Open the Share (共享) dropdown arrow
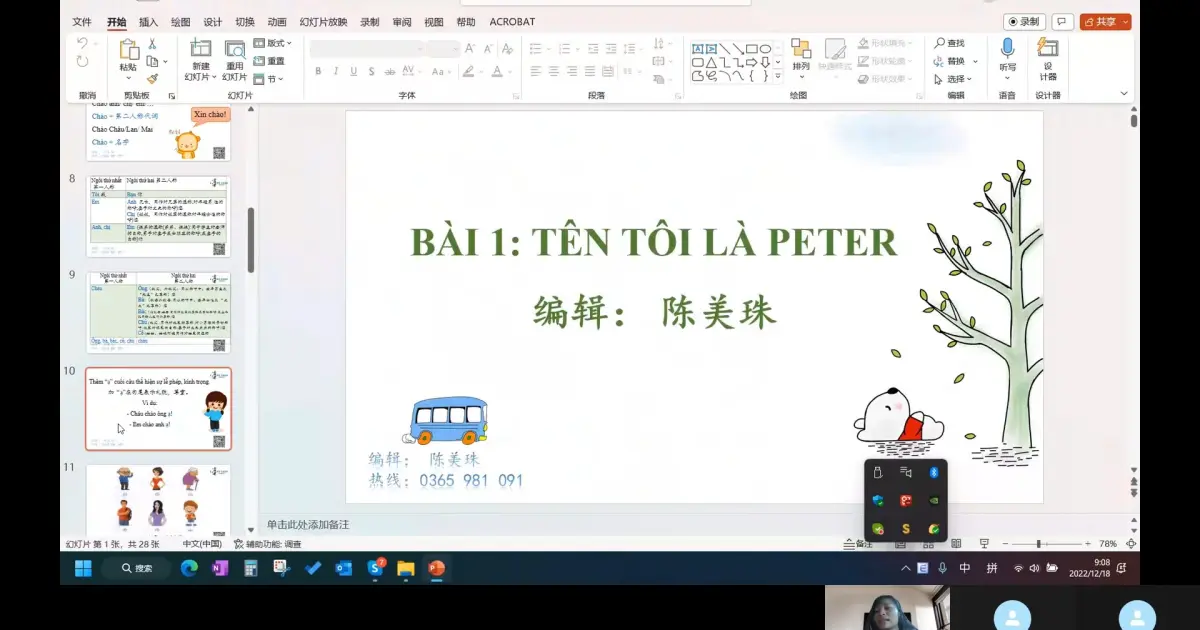The height and width of the screenshot is (630, 1200). pyautogui.click(x=1126, y=21)
